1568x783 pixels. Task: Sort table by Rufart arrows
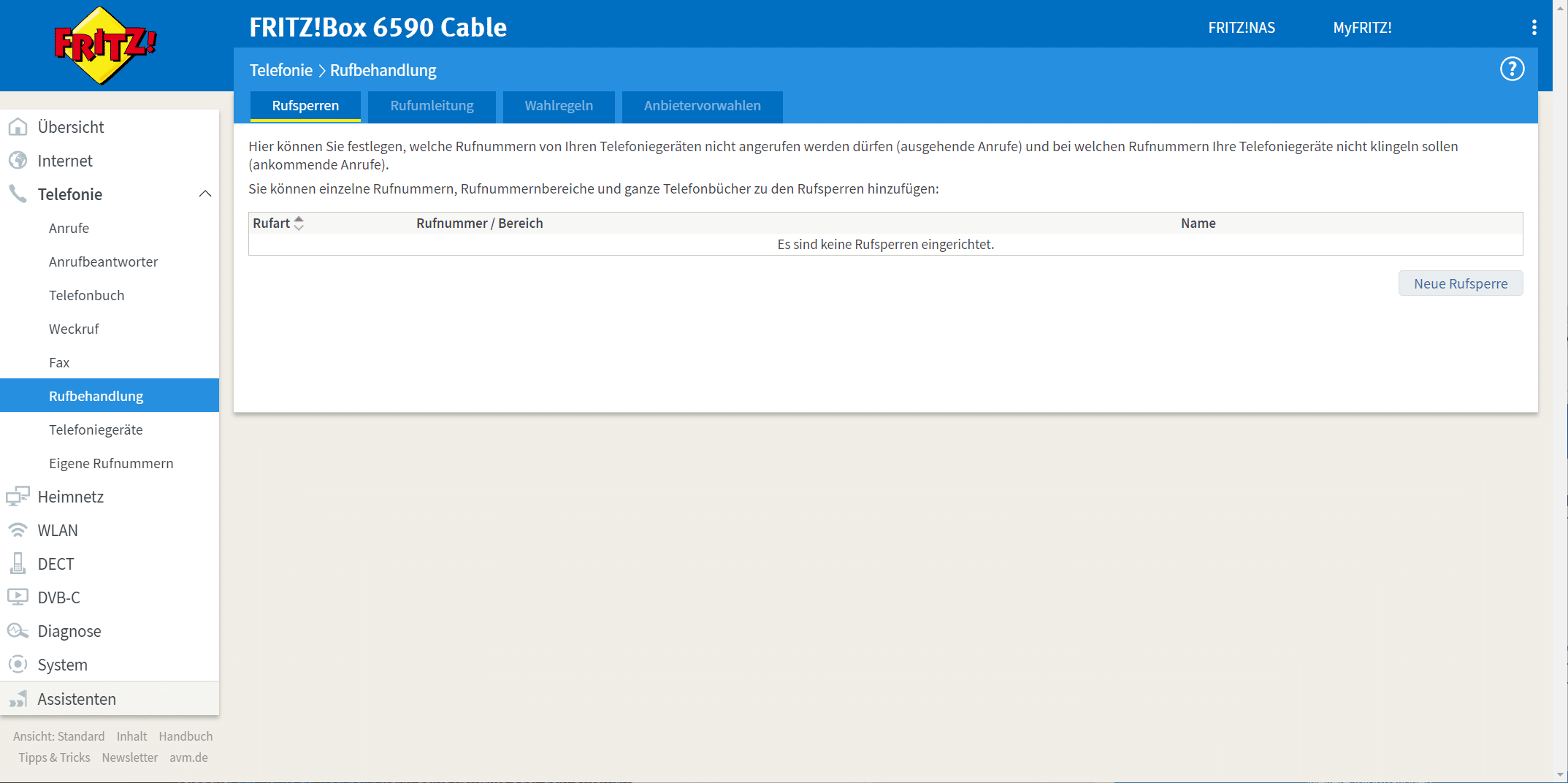tap(299, 224)
